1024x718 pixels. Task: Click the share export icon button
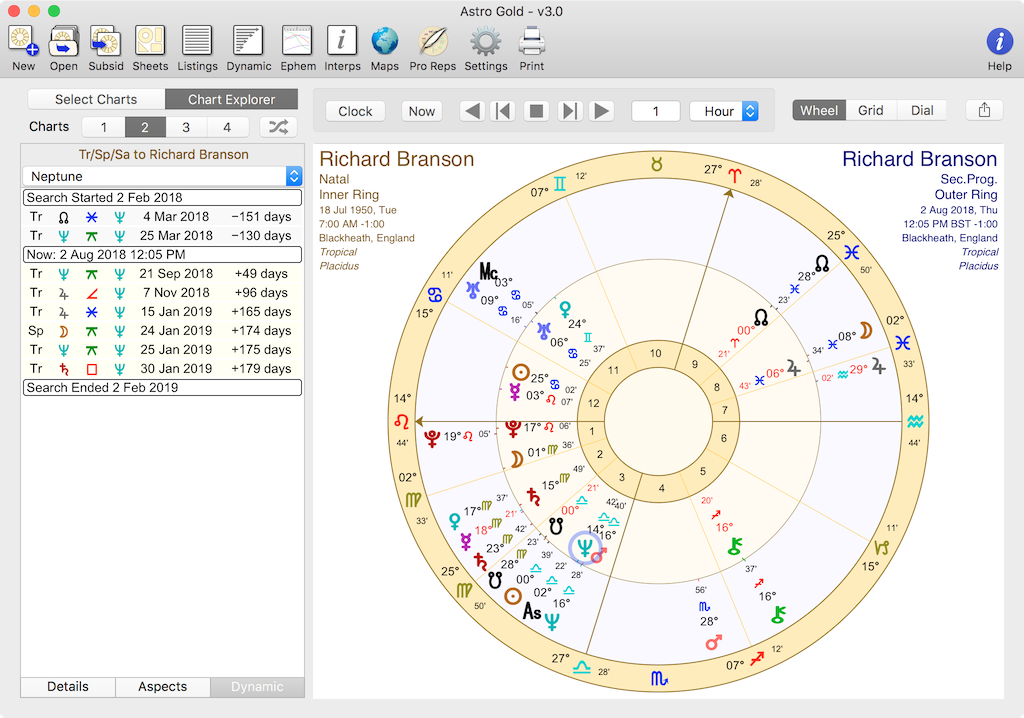984,110
